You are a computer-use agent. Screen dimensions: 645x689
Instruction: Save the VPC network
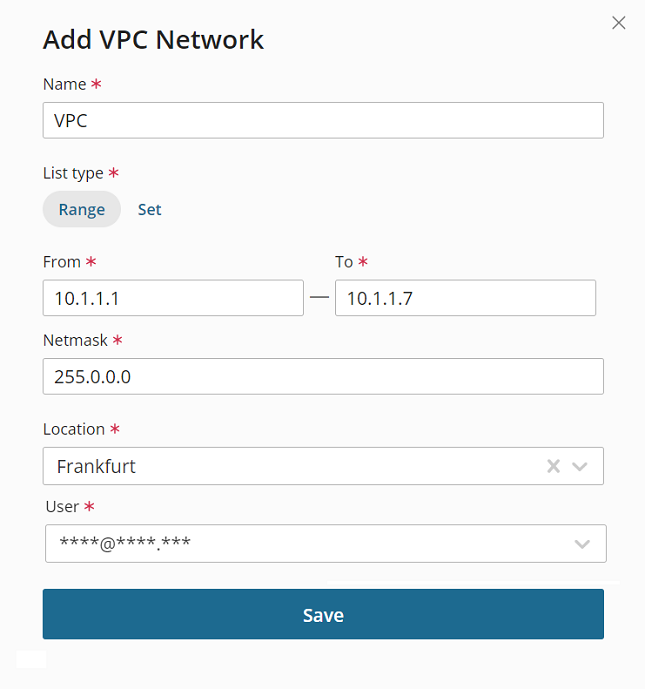click(323, 614)
